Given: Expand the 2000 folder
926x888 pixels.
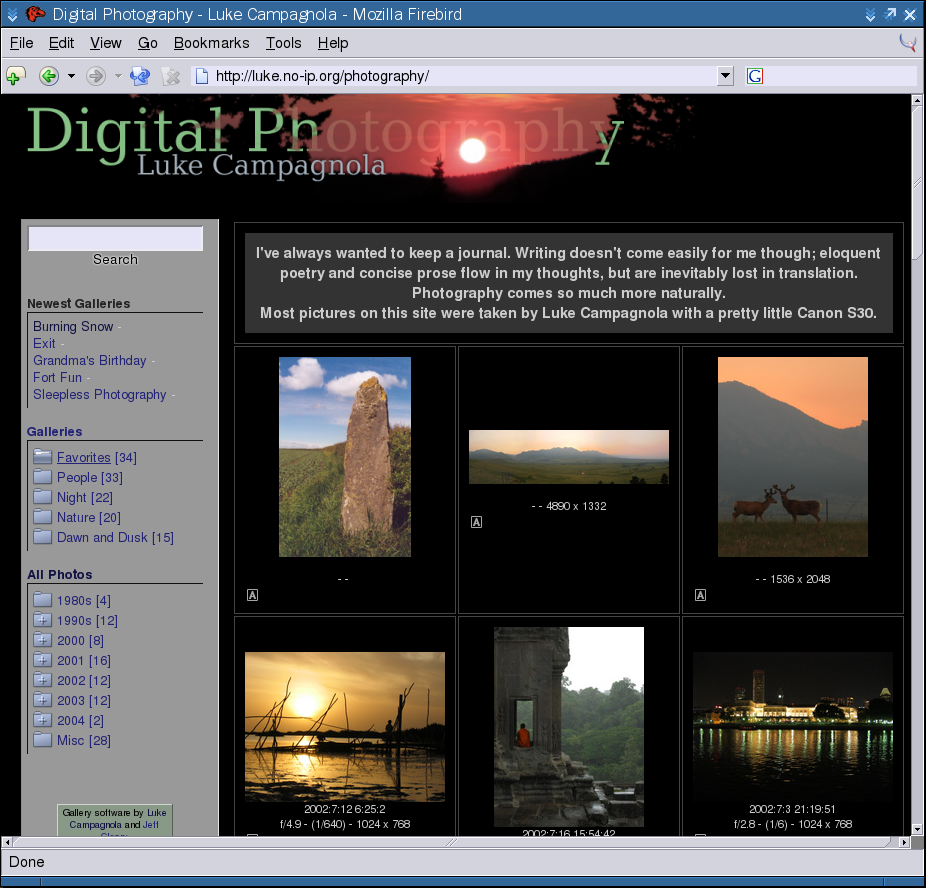Looking at the screenshot, I should point(43,641).
